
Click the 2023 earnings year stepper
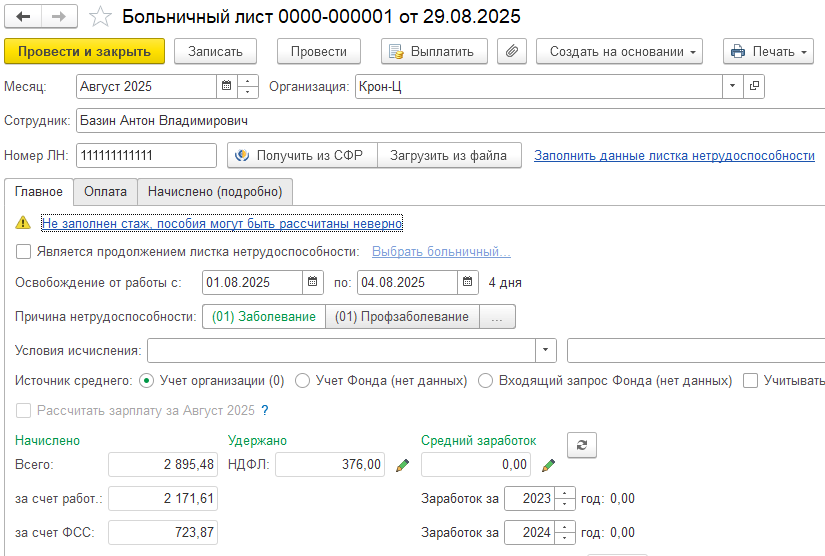coord(565,499)
